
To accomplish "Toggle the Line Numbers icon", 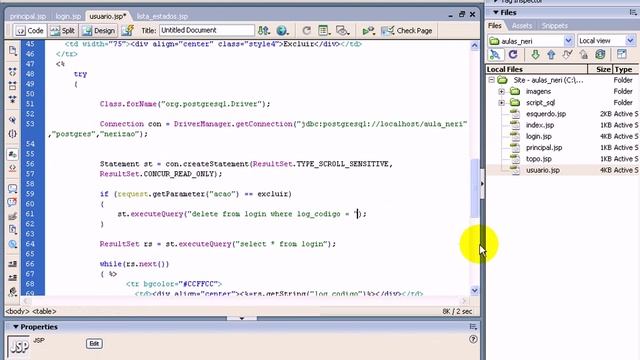I will pyautogui.click(x=13, y=154).
